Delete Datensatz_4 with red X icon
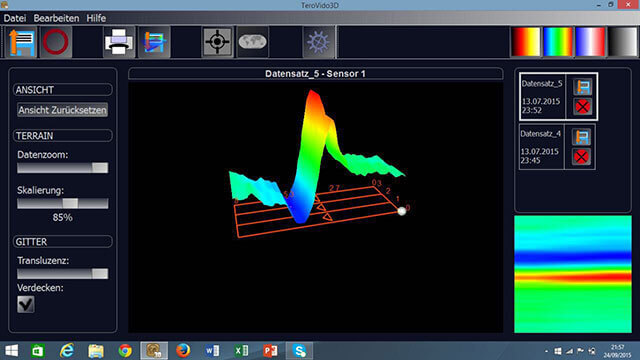The height and width of the screenshot is (360, 640). (581, 157)
